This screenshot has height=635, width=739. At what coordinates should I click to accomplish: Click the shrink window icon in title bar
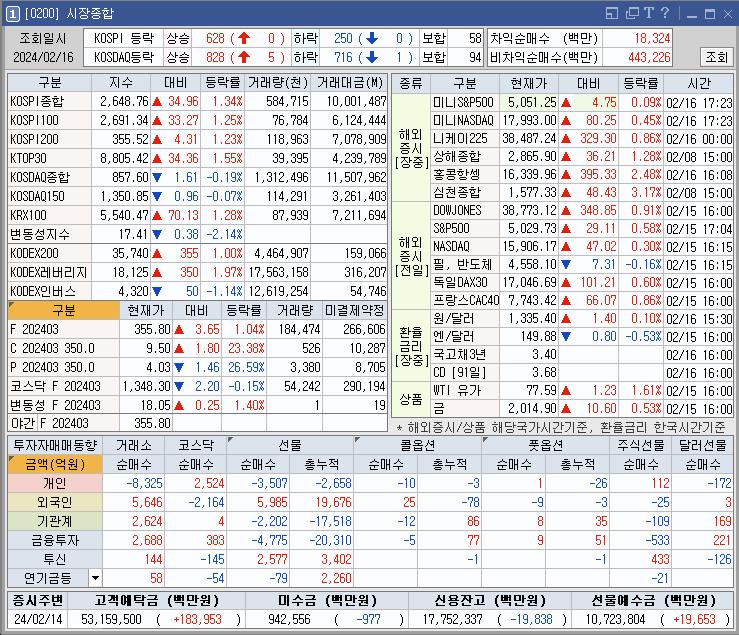pyautogui.click(x=611, y=13)
